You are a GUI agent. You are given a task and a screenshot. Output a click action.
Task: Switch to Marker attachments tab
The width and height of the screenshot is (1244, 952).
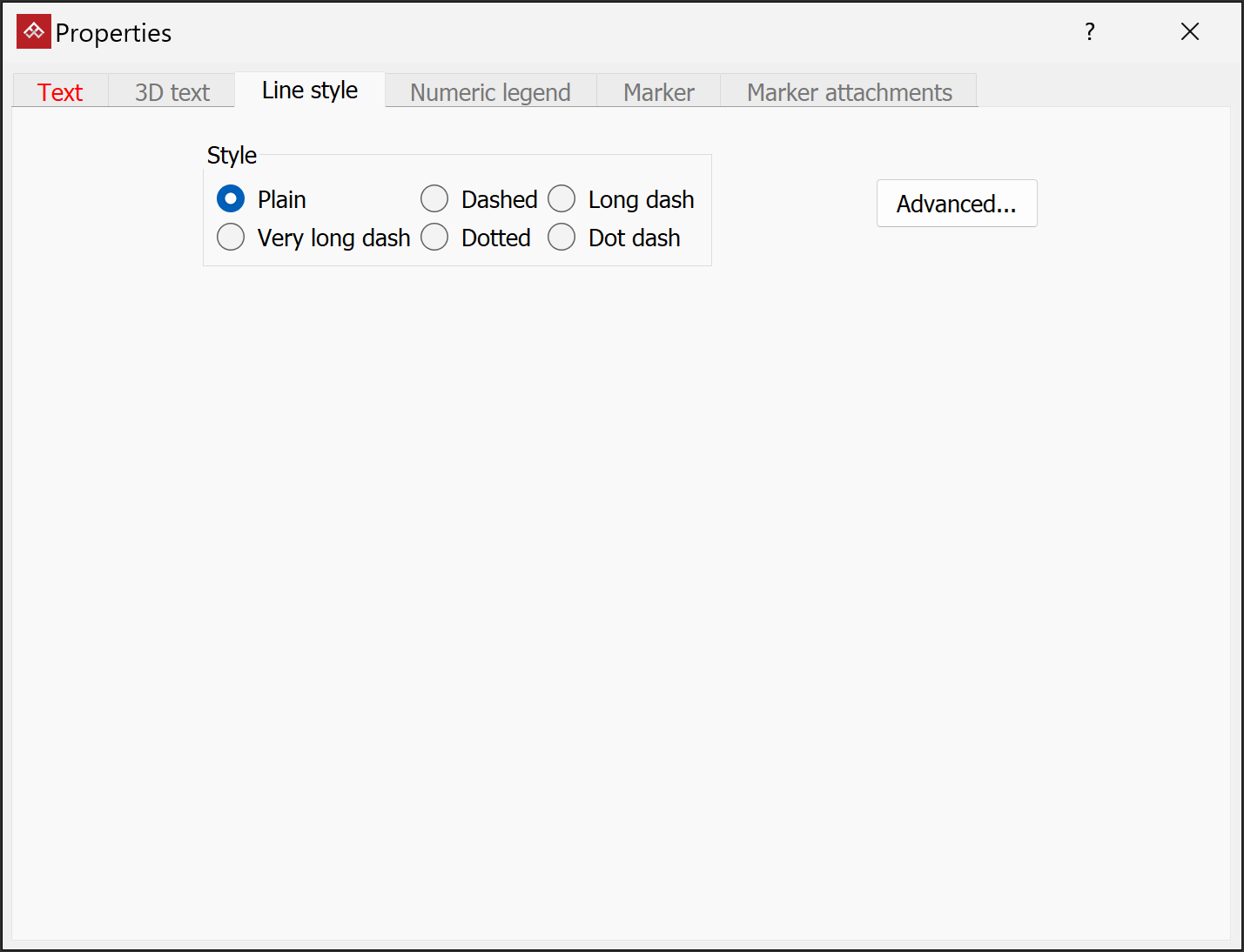click(849, 92)
